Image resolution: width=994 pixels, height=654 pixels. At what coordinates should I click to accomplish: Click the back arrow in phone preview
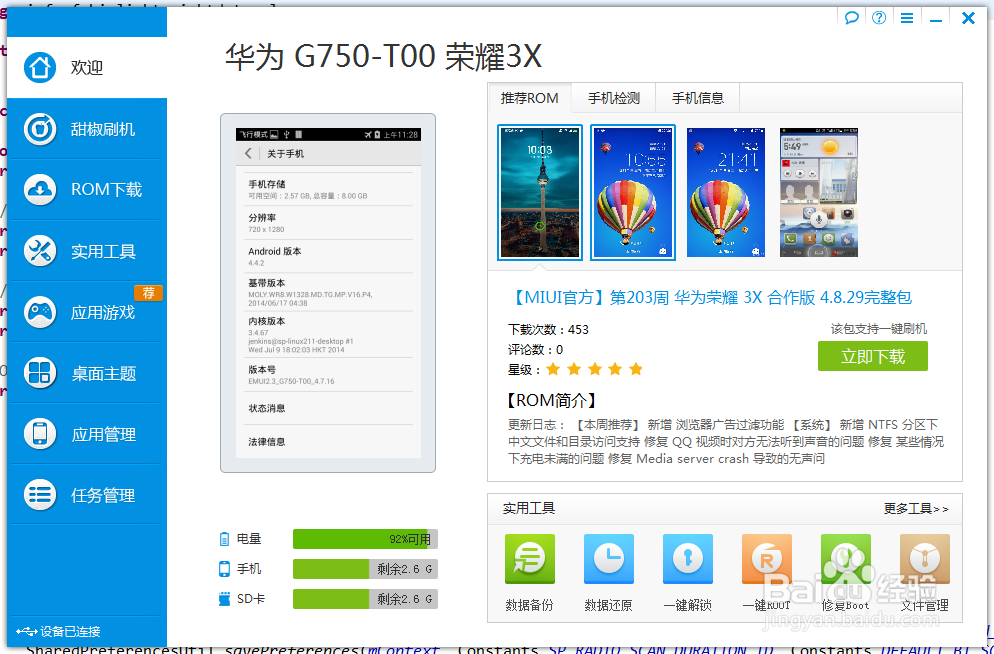pos(248,153)
